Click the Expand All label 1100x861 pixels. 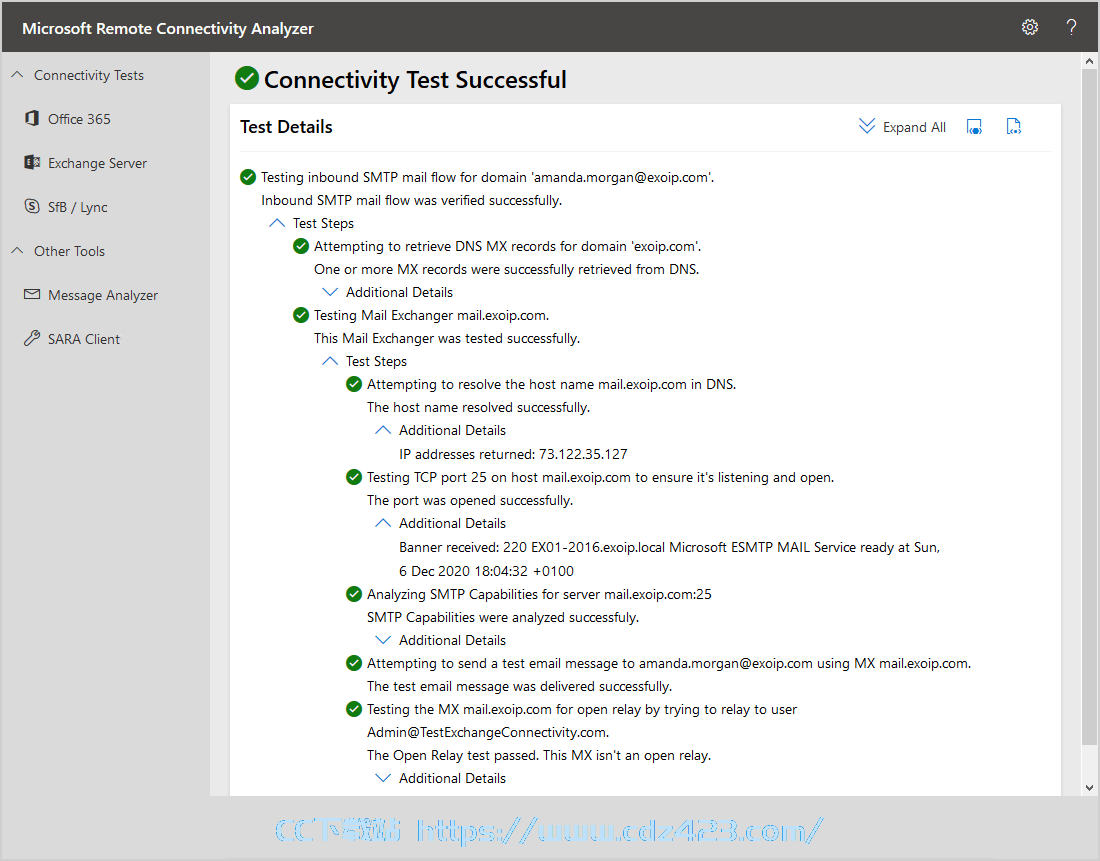914,127
